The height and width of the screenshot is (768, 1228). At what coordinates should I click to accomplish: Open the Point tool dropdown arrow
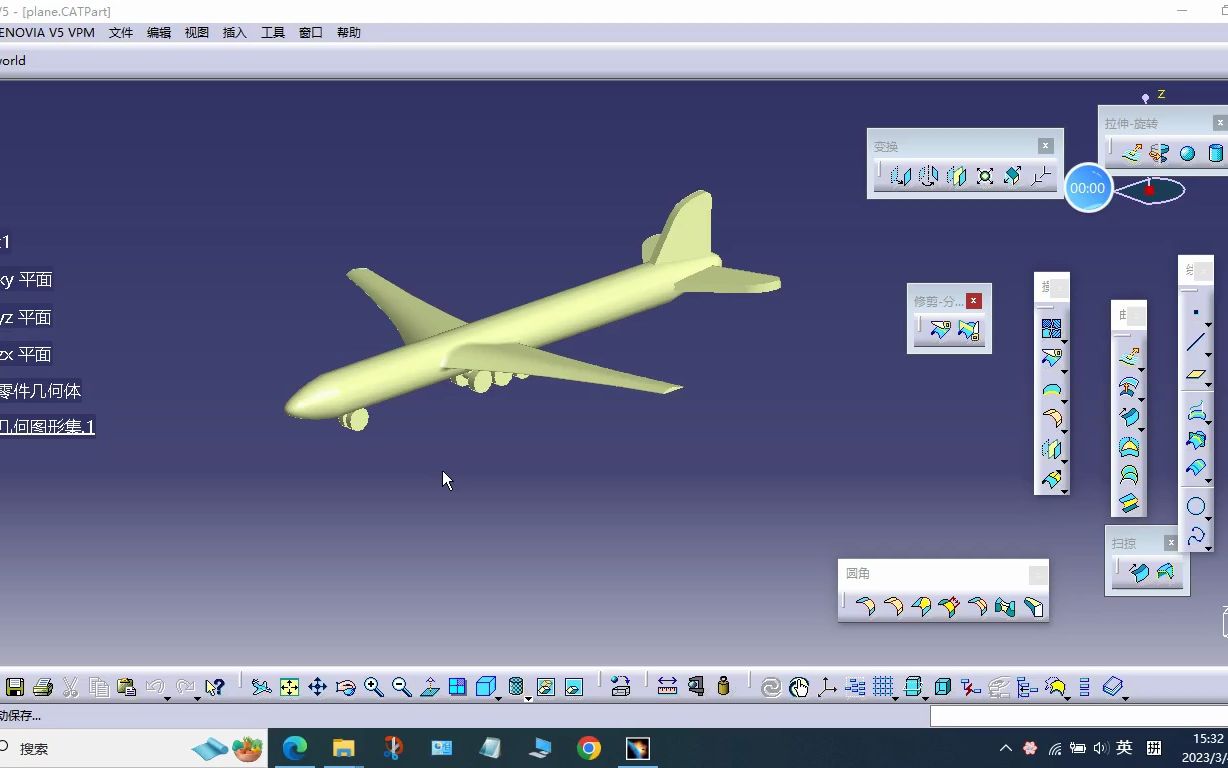1208,324
